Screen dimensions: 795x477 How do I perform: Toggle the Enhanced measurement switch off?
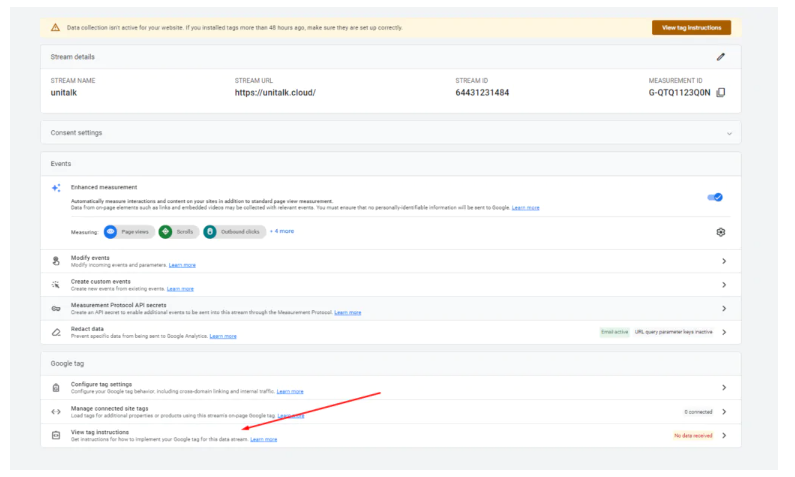tap(715, 197)
